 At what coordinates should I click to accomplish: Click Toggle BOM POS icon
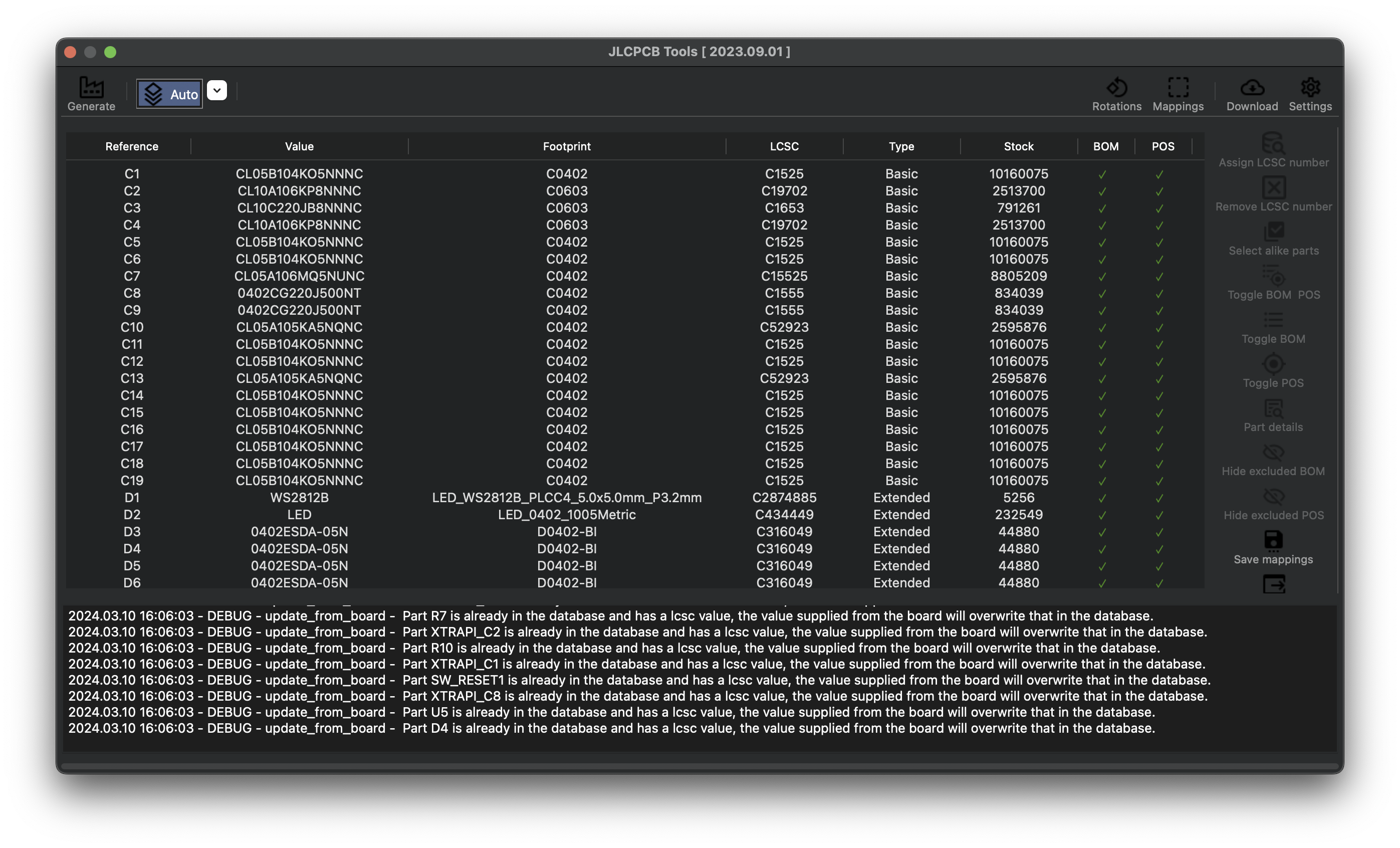(x=1274, y=276)
